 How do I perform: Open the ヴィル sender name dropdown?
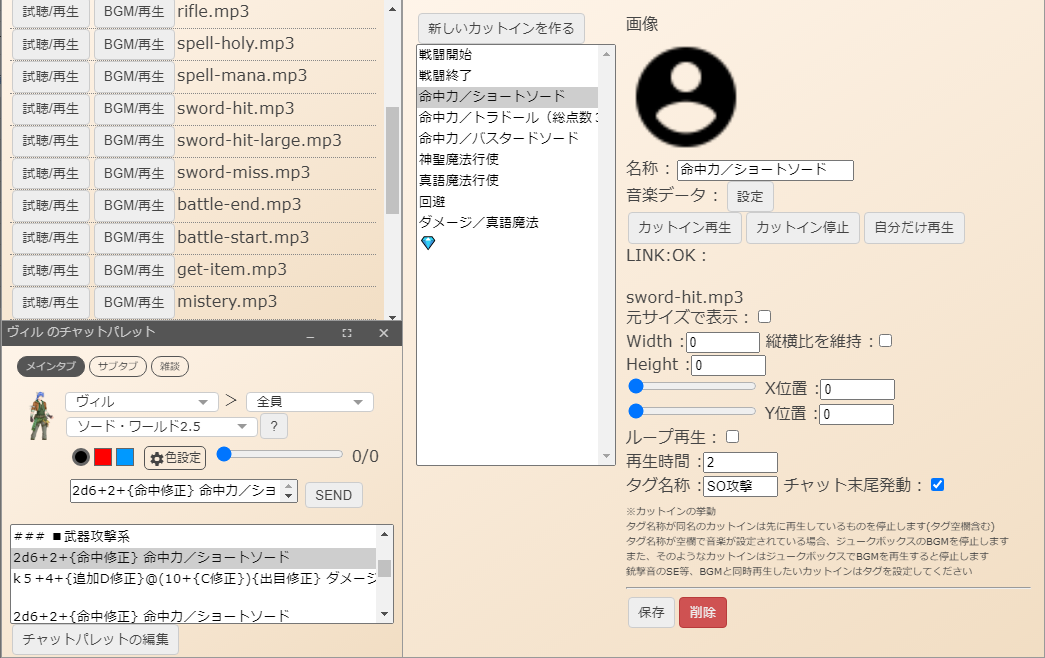click(x=141, y=402)
